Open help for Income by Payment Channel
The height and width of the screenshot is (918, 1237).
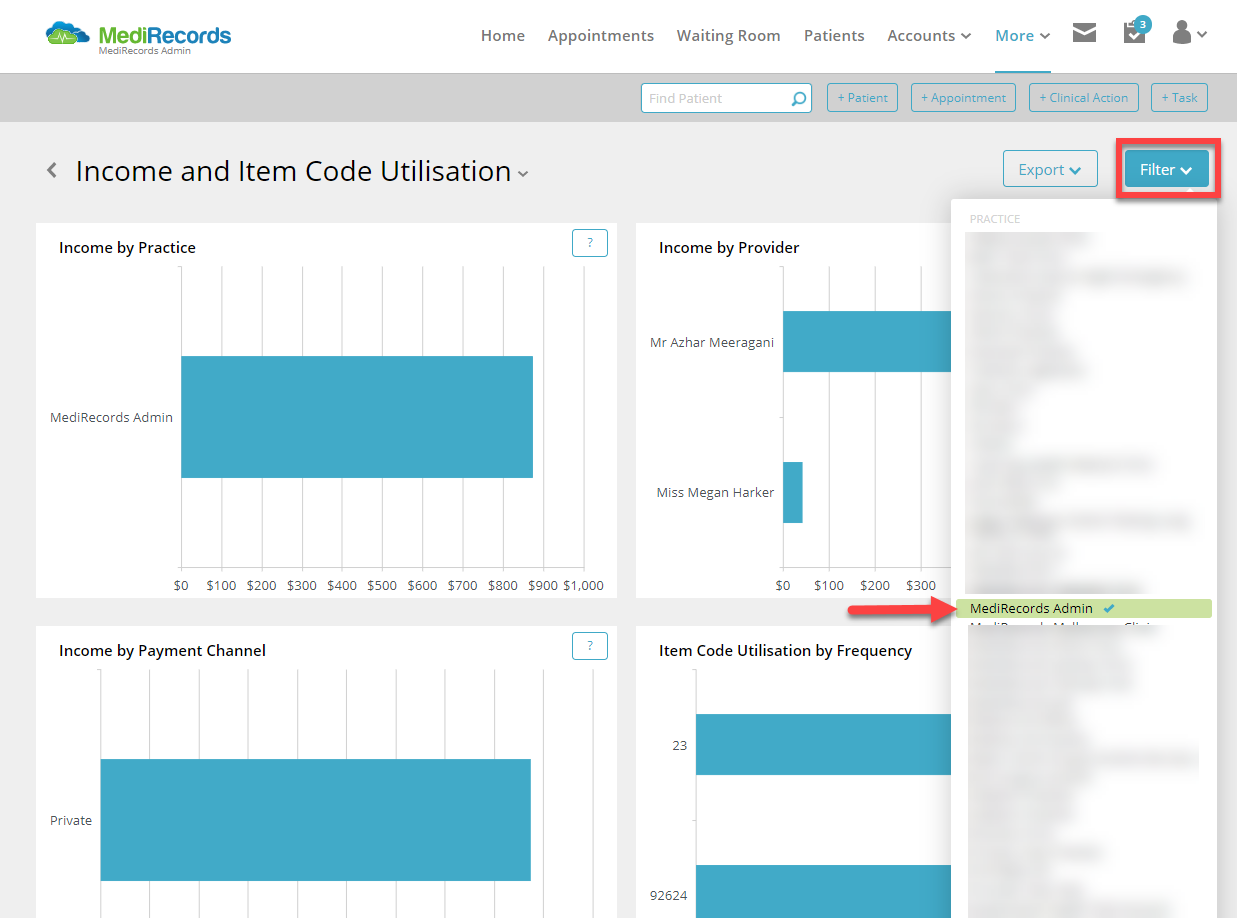[590, 646]
